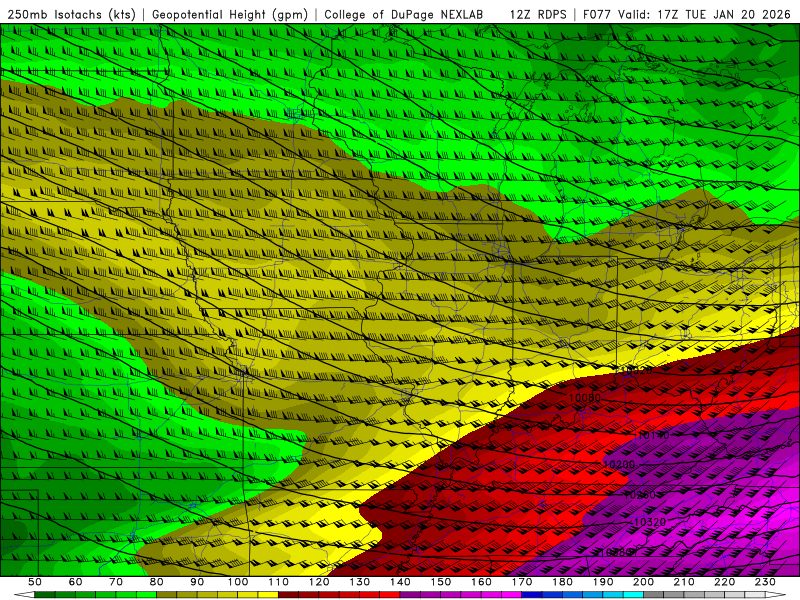Select the purple swatch just above 140 kts
The image size is (800, 600).
tap(410, 594)
